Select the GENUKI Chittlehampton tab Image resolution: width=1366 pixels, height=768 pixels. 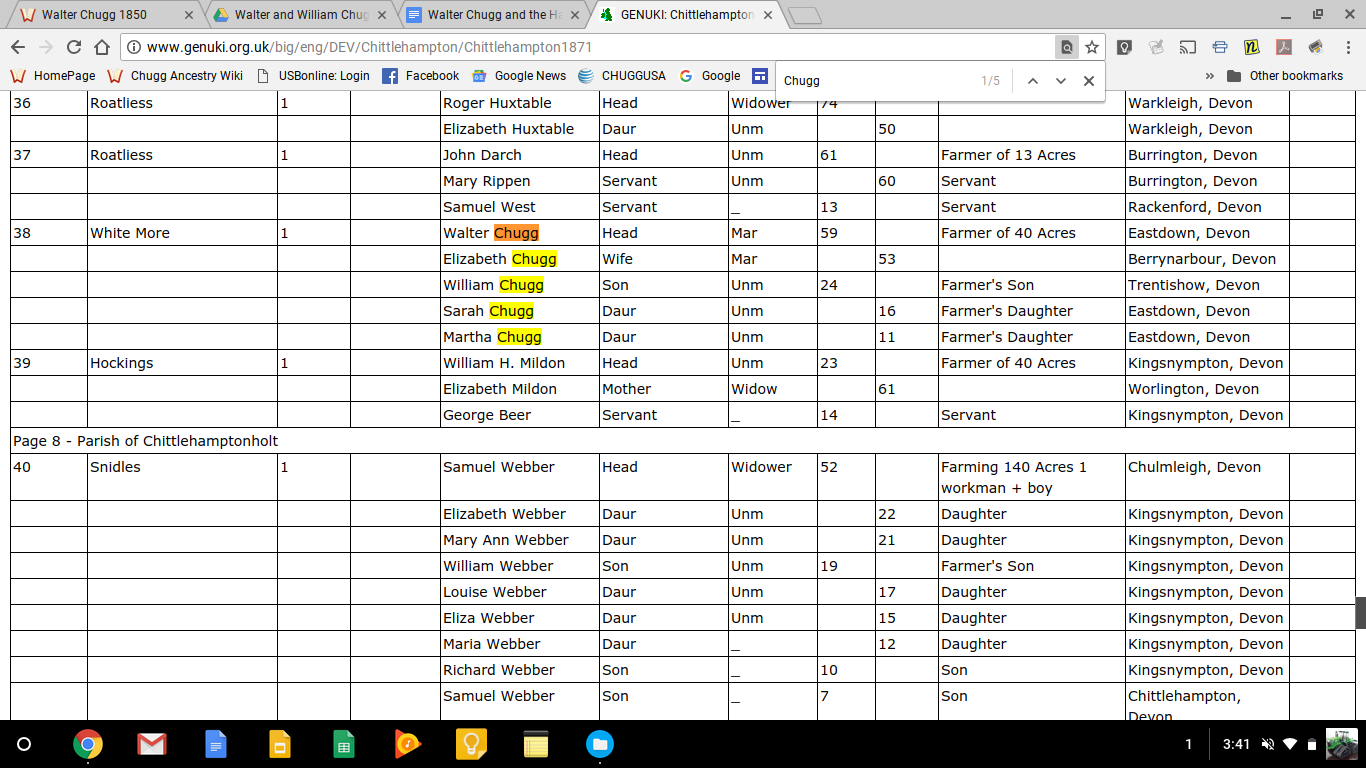coord(688,15)
